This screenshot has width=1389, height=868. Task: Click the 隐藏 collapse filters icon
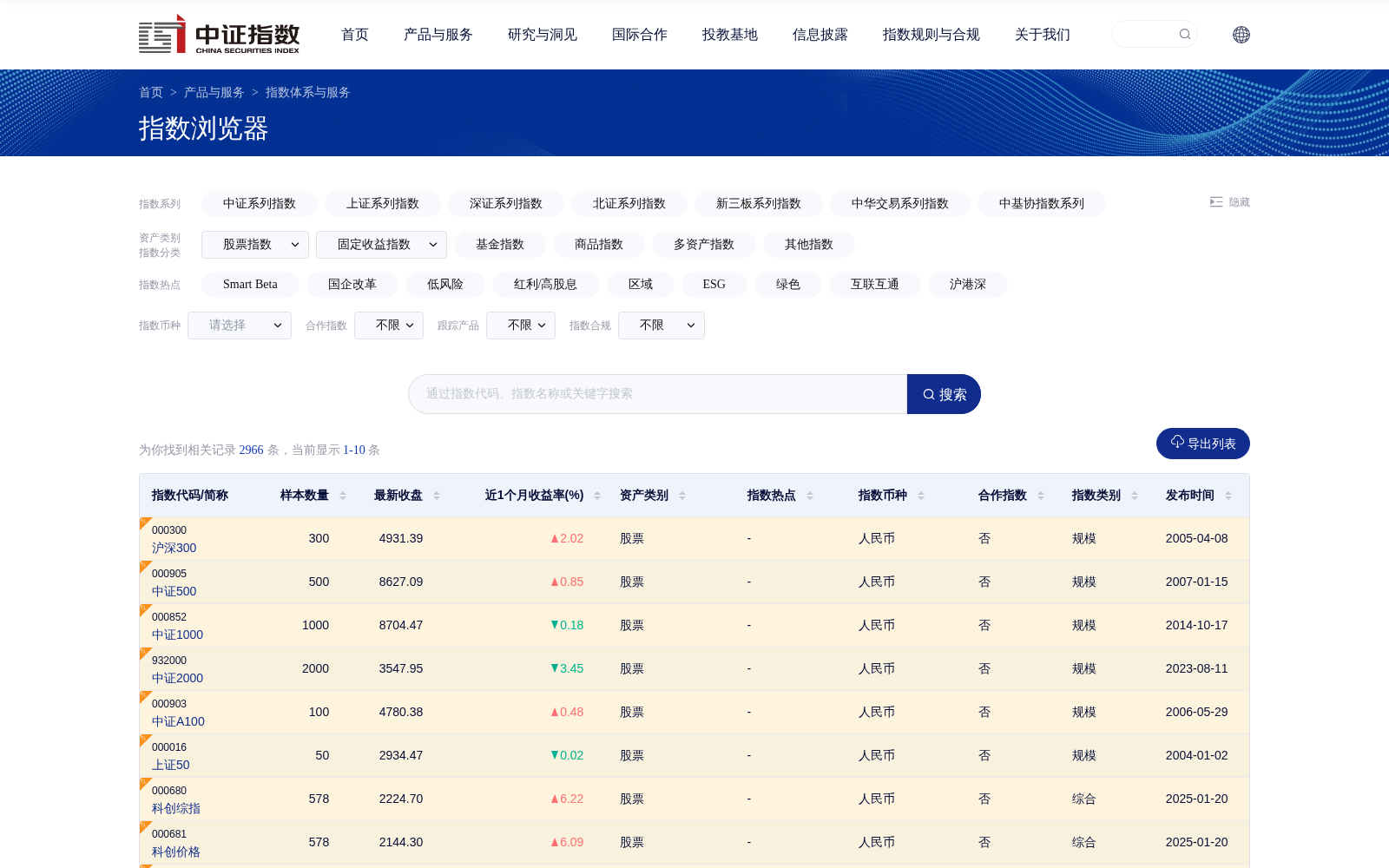click(x=1216, y=202)
